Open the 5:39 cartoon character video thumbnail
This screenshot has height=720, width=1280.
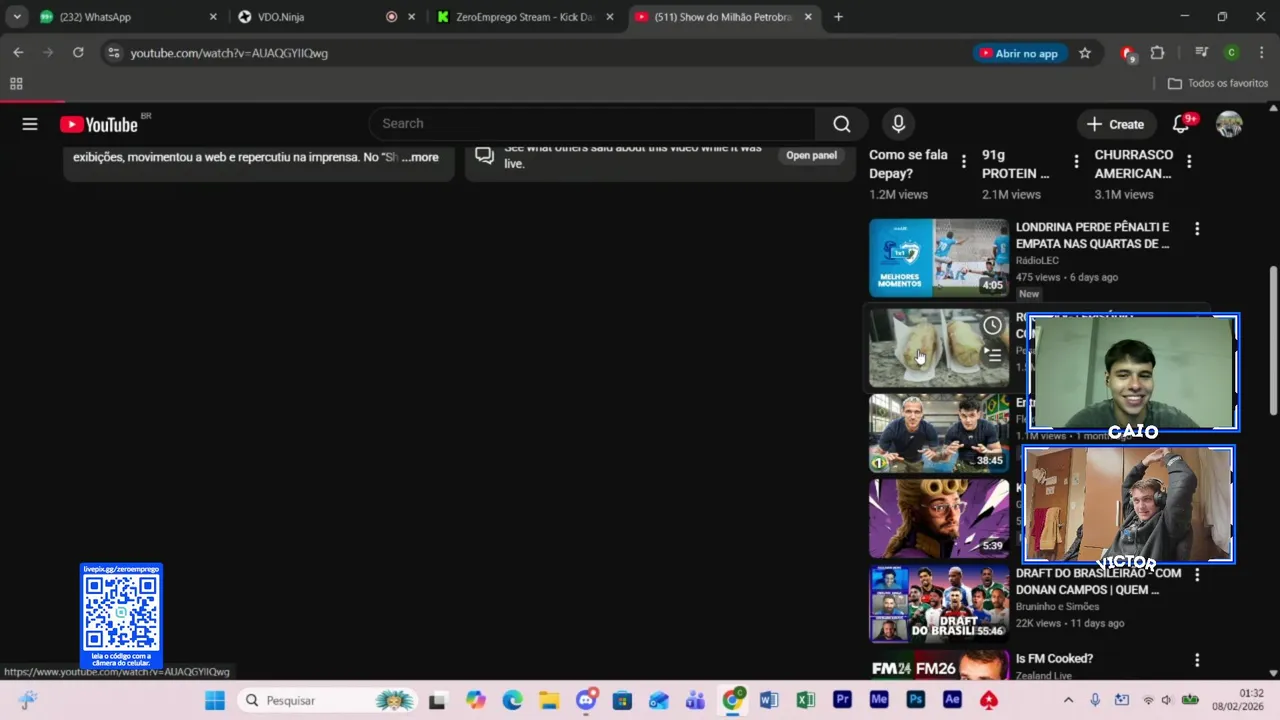point(939,518)
